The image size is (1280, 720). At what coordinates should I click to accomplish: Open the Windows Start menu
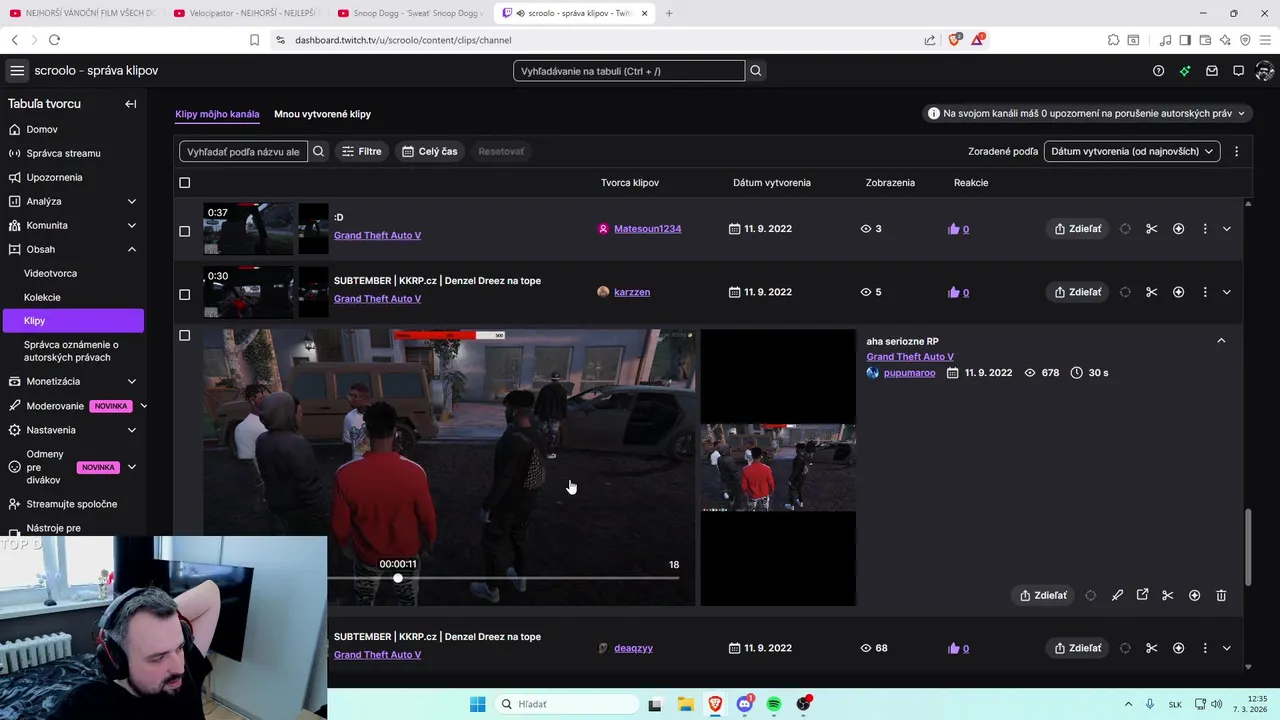[478, 704]
